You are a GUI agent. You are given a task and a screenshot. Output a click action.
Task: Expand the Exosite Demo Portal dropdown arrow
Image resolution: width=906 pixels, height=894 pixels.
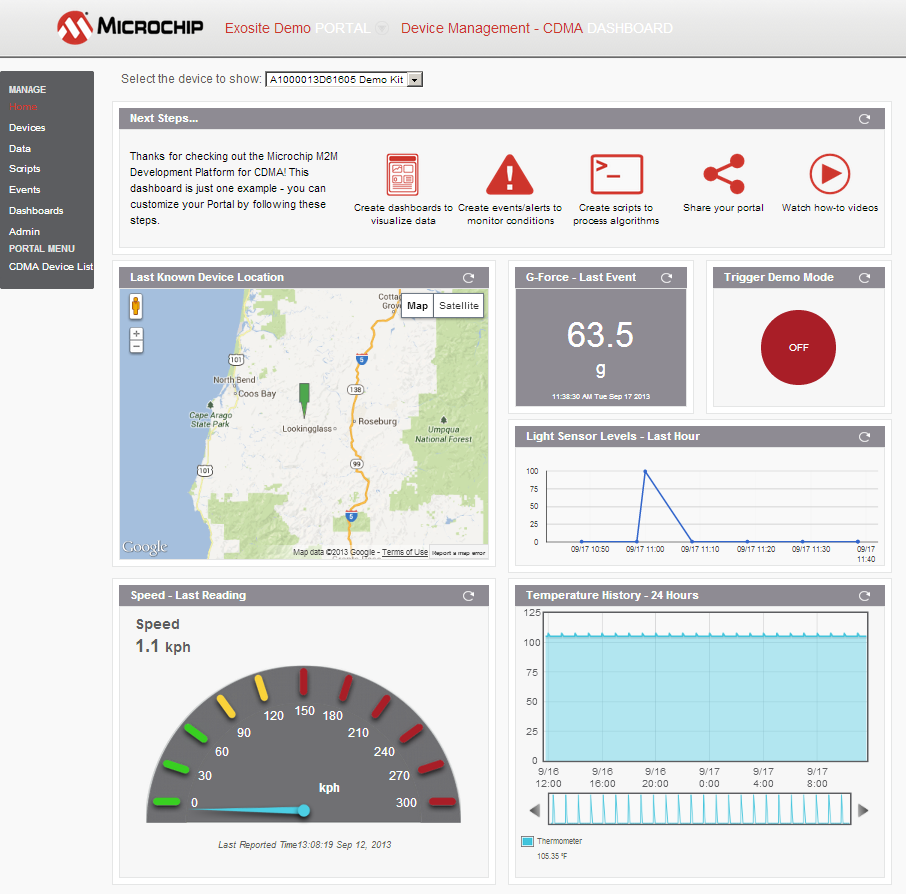(381, 29)
